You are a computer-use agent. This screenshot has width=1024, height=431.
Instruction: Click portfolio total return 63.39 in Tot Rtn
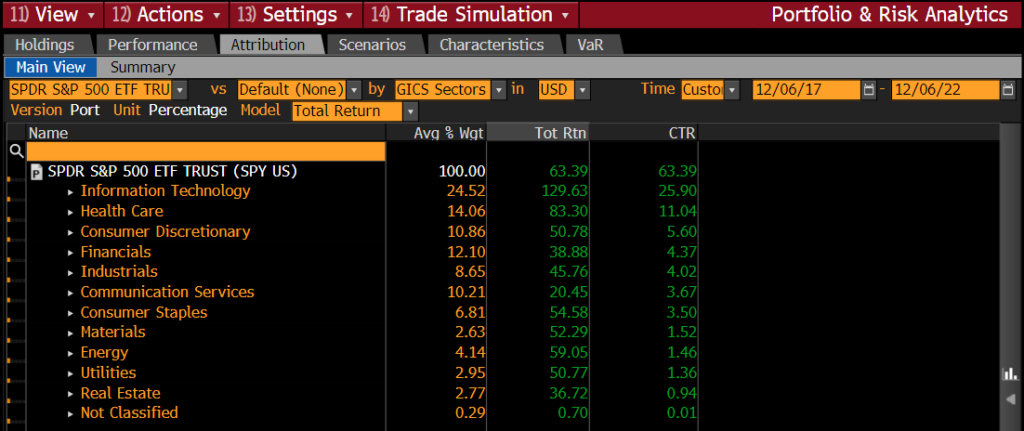pos(570,171)
